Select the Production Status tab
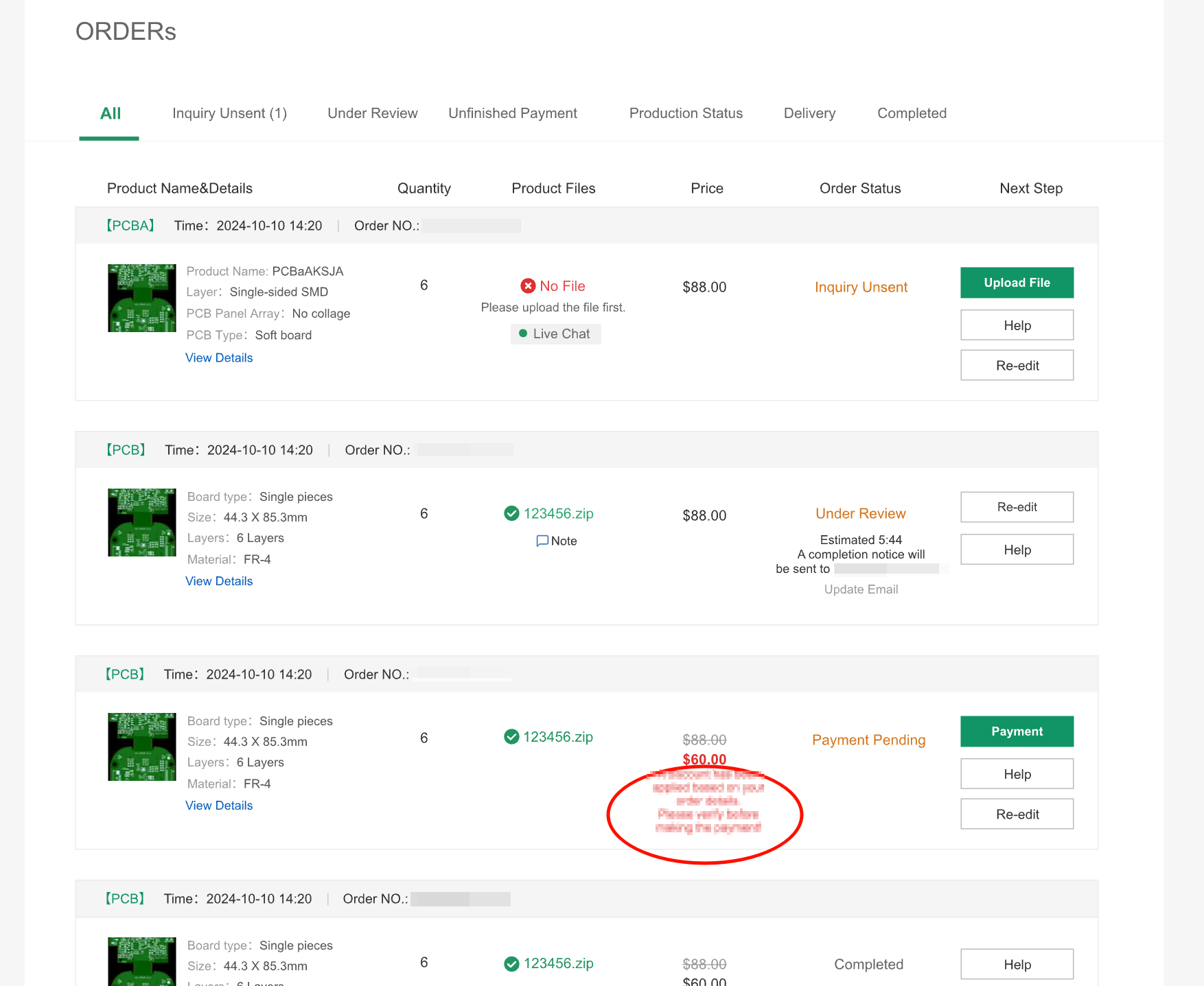 pyautogui.click(x=686, y=113)
